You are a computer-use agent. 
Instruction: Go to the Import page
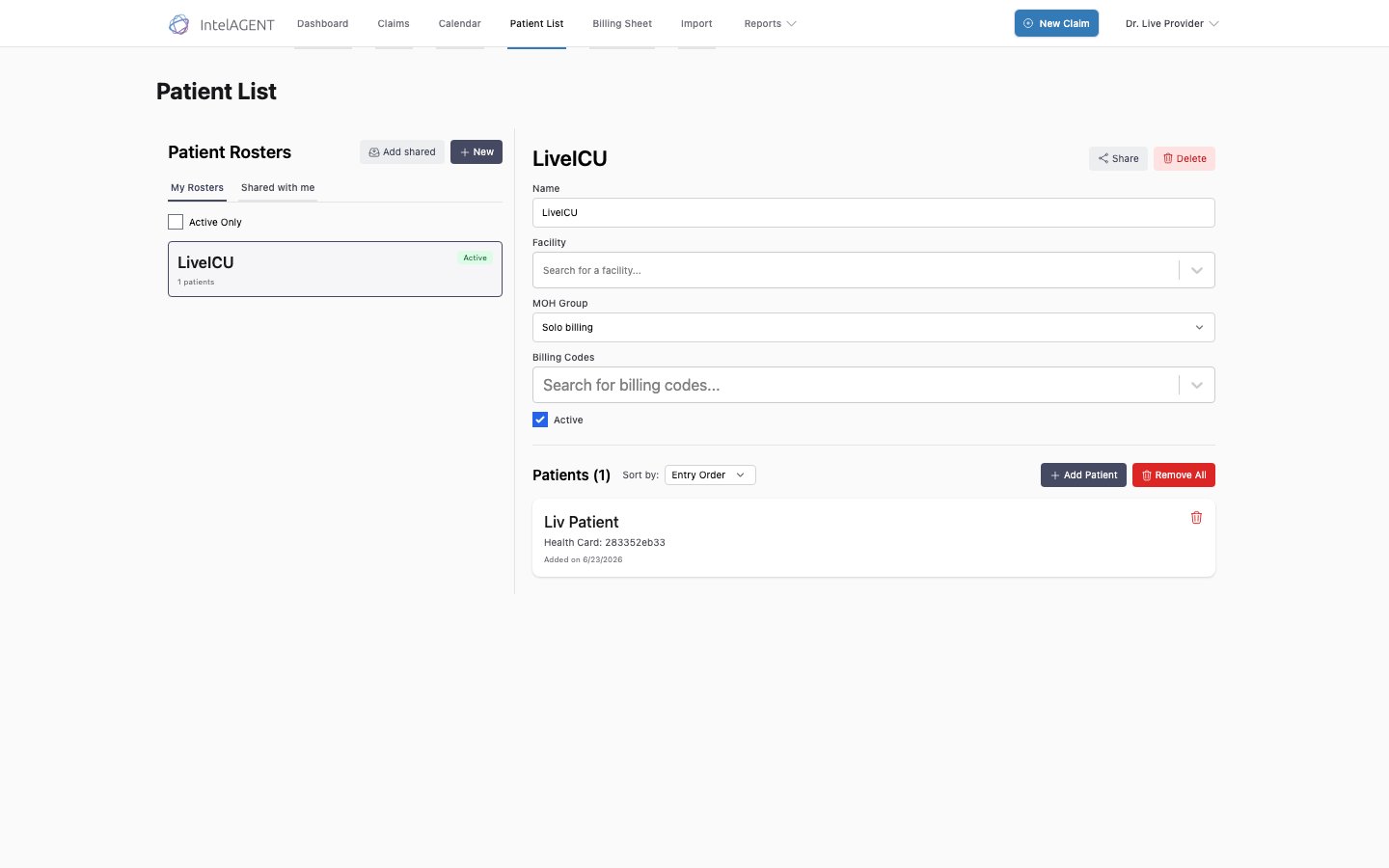click(696, 23)
